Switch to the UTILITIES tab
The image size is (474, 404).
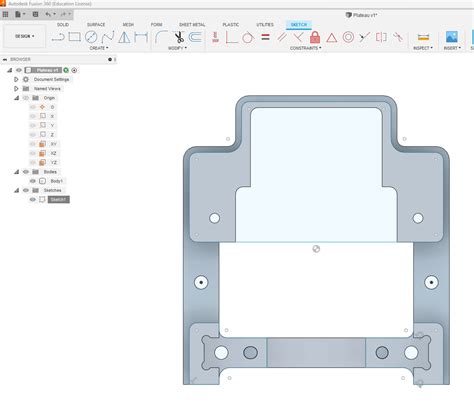pyautogui.click(x=265, y=25)
